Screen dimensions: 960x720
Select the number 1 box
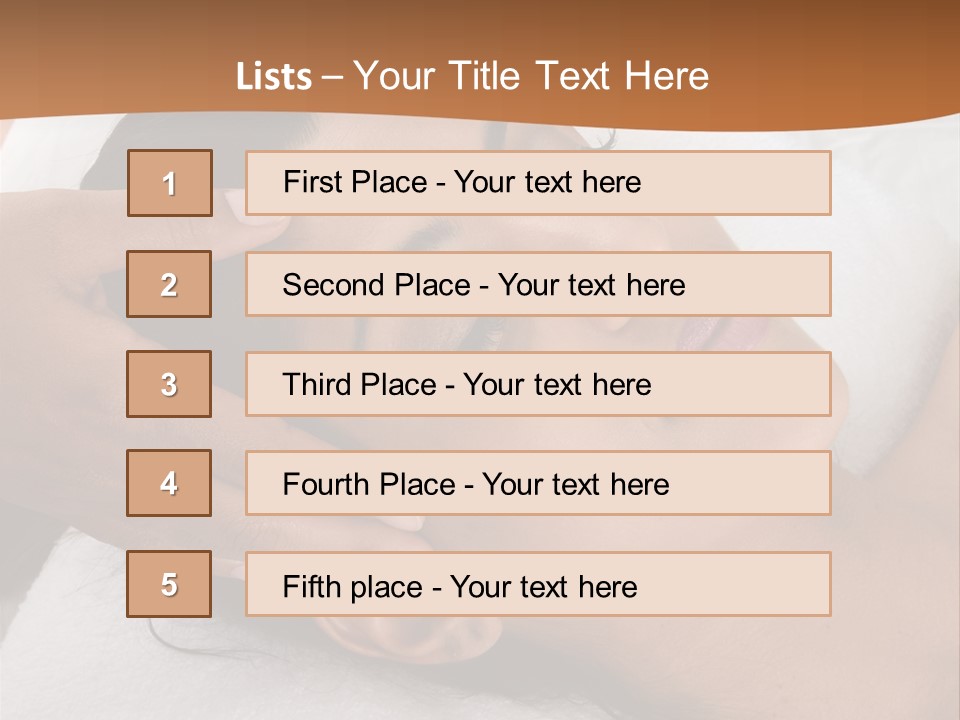pos(170,183)
